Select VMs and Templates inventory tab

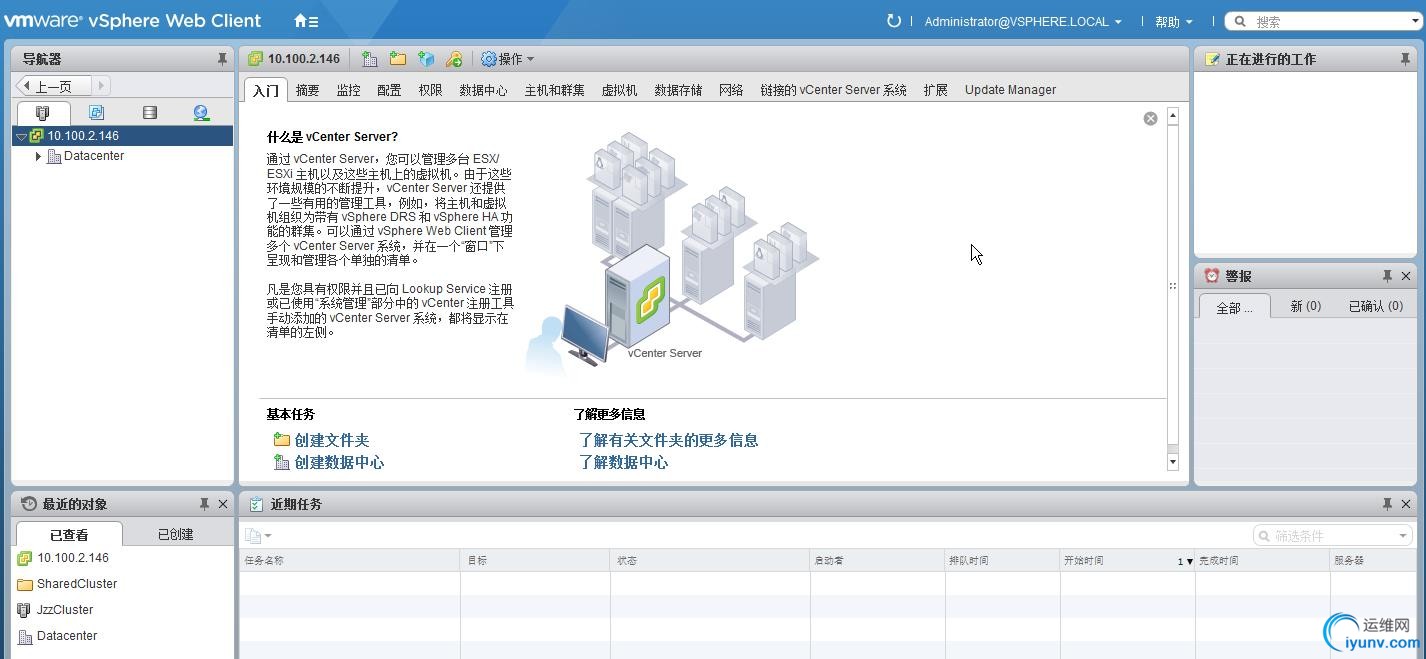point(96,113)
